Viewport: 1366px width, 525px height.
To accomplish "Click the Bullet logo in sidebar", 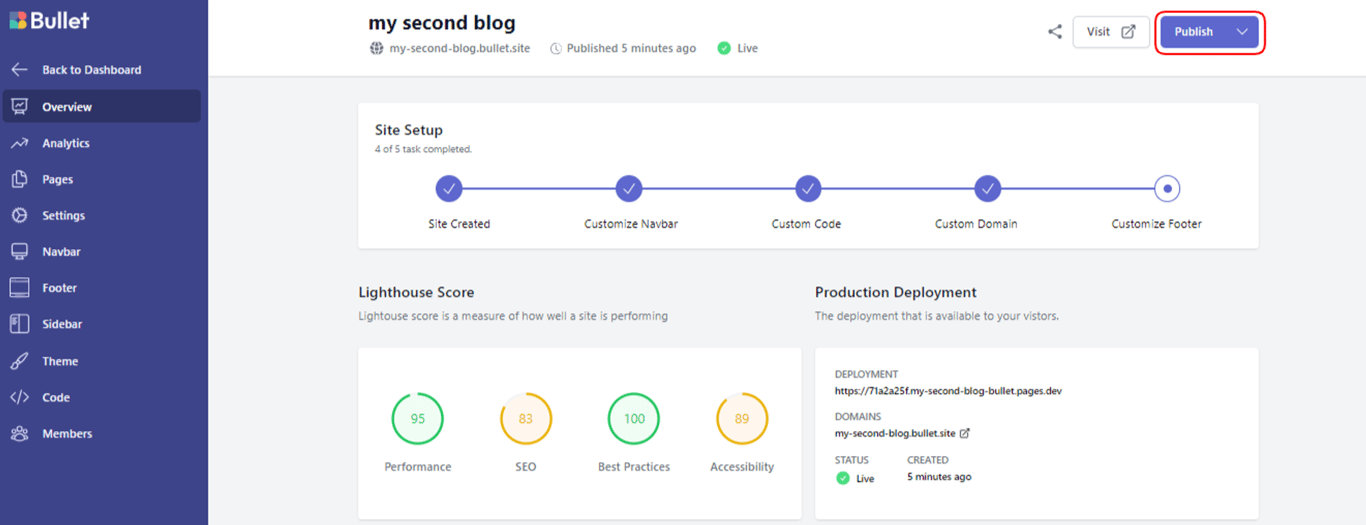I will (x=50, y=21).
